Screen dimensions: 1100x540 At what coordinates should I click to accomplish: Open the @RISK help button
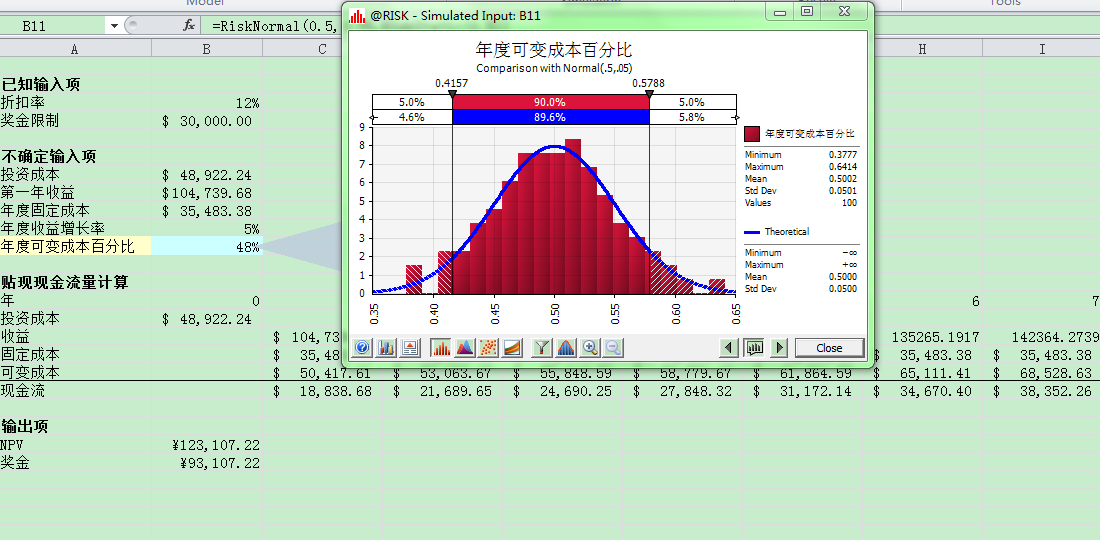[363, 347]
